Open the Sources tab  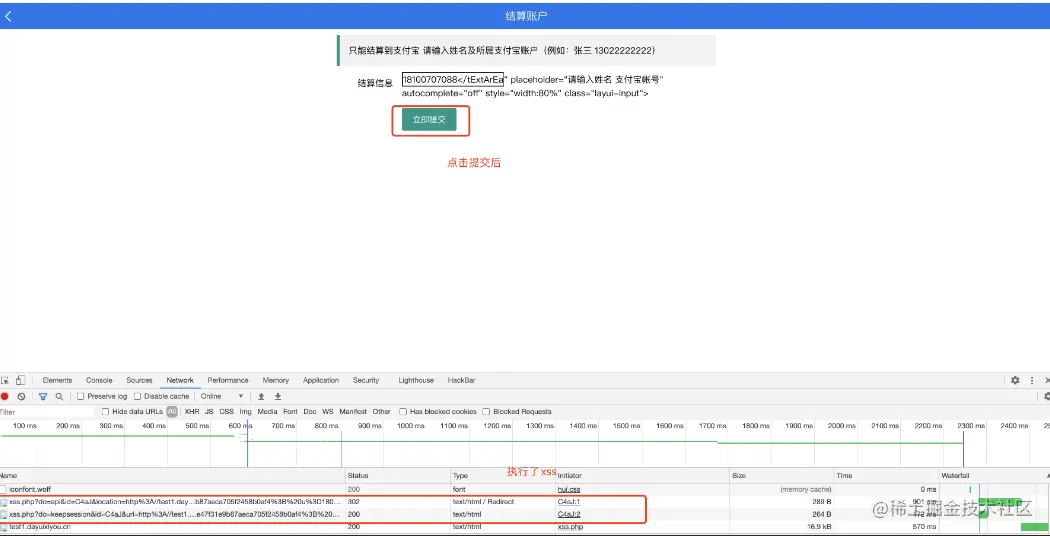(139, 380)
